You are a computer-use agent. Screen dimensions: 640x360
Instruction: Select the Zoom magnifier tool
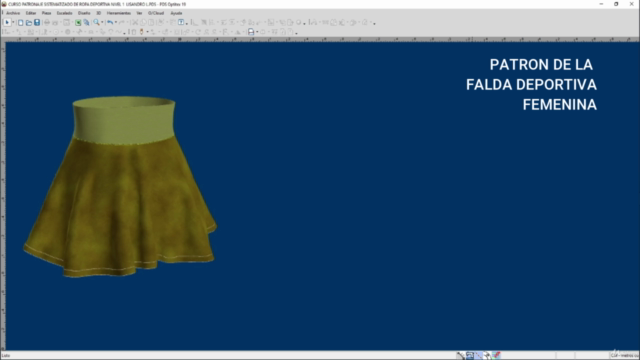96,22
